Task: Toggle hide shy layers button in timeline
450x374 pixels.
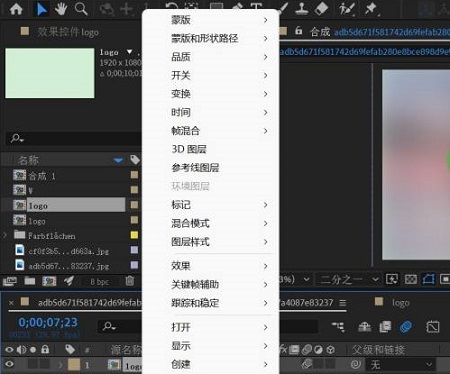Action: pyautogui.click(x=365, y=327)
